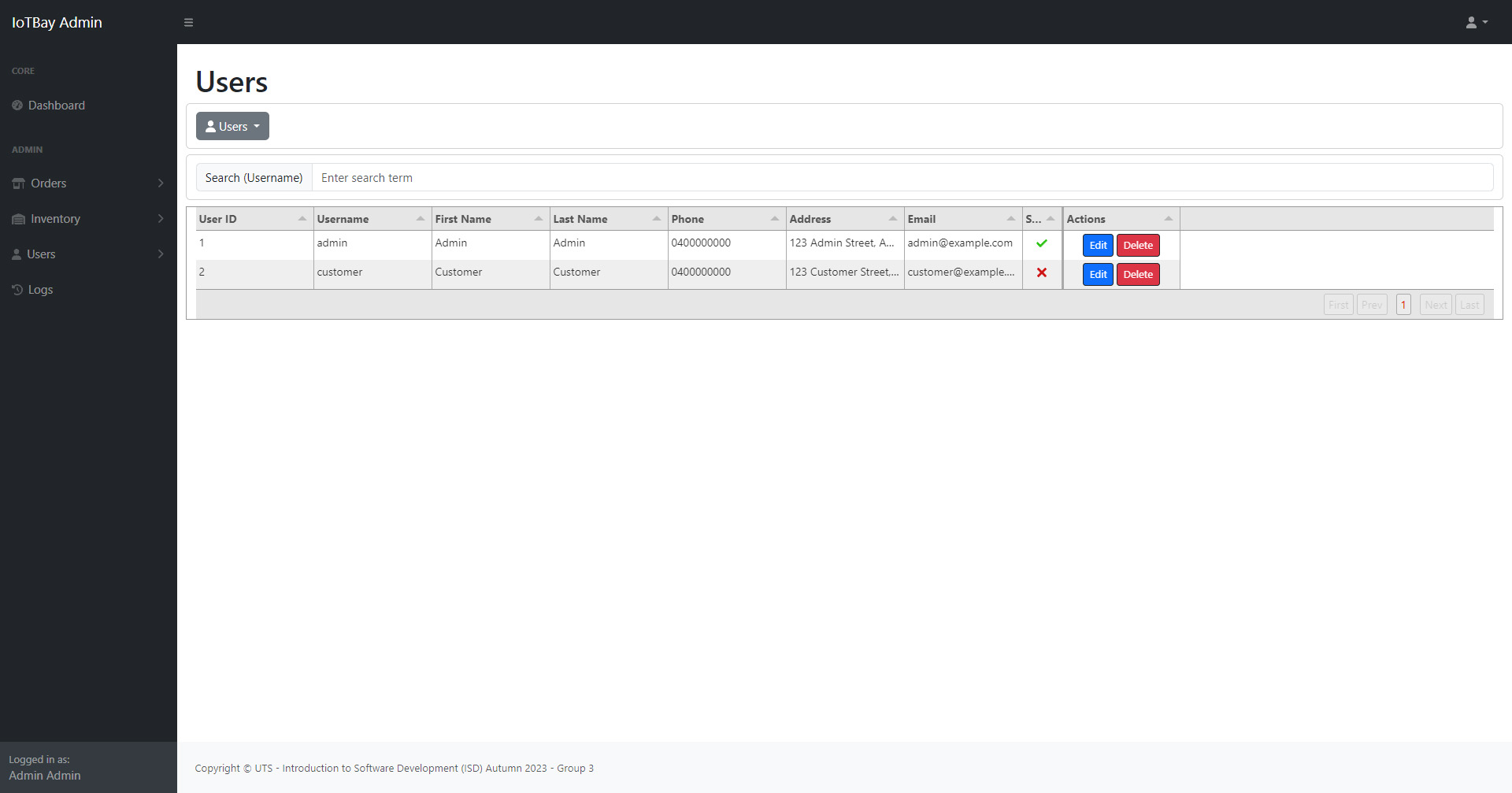Sort by First Name column arrow

pos(539,219)
